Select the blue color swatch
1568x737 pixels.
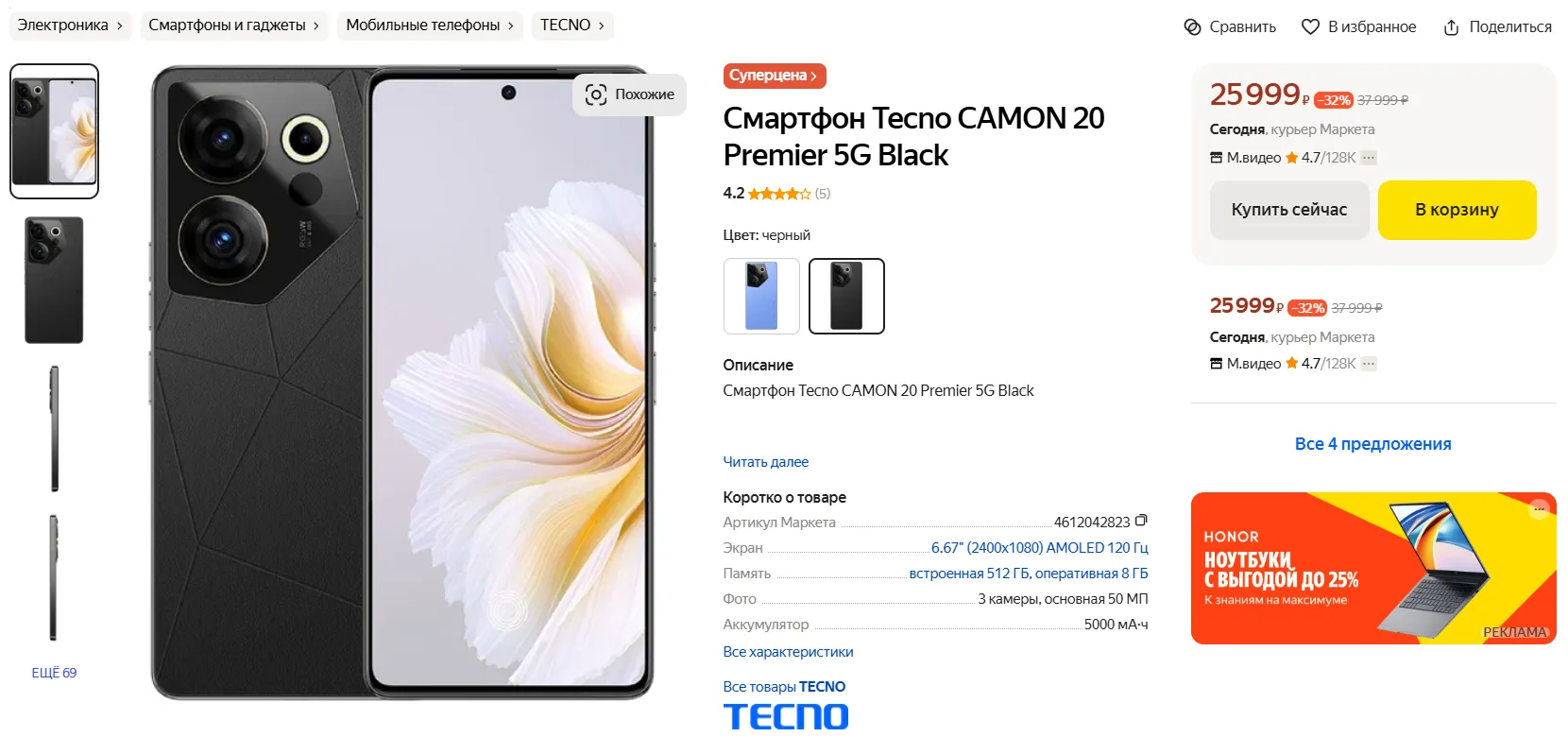[x=761, y=296]
